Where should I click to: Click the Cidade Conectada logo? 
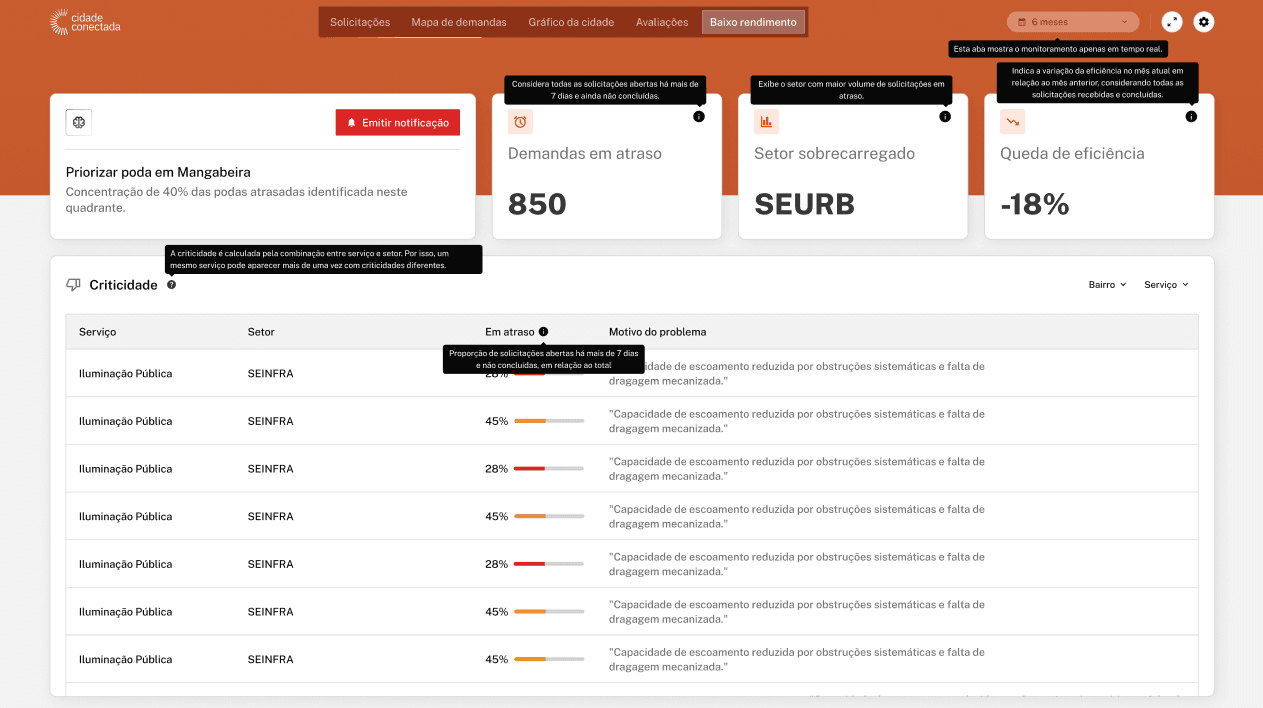point(85,21)
